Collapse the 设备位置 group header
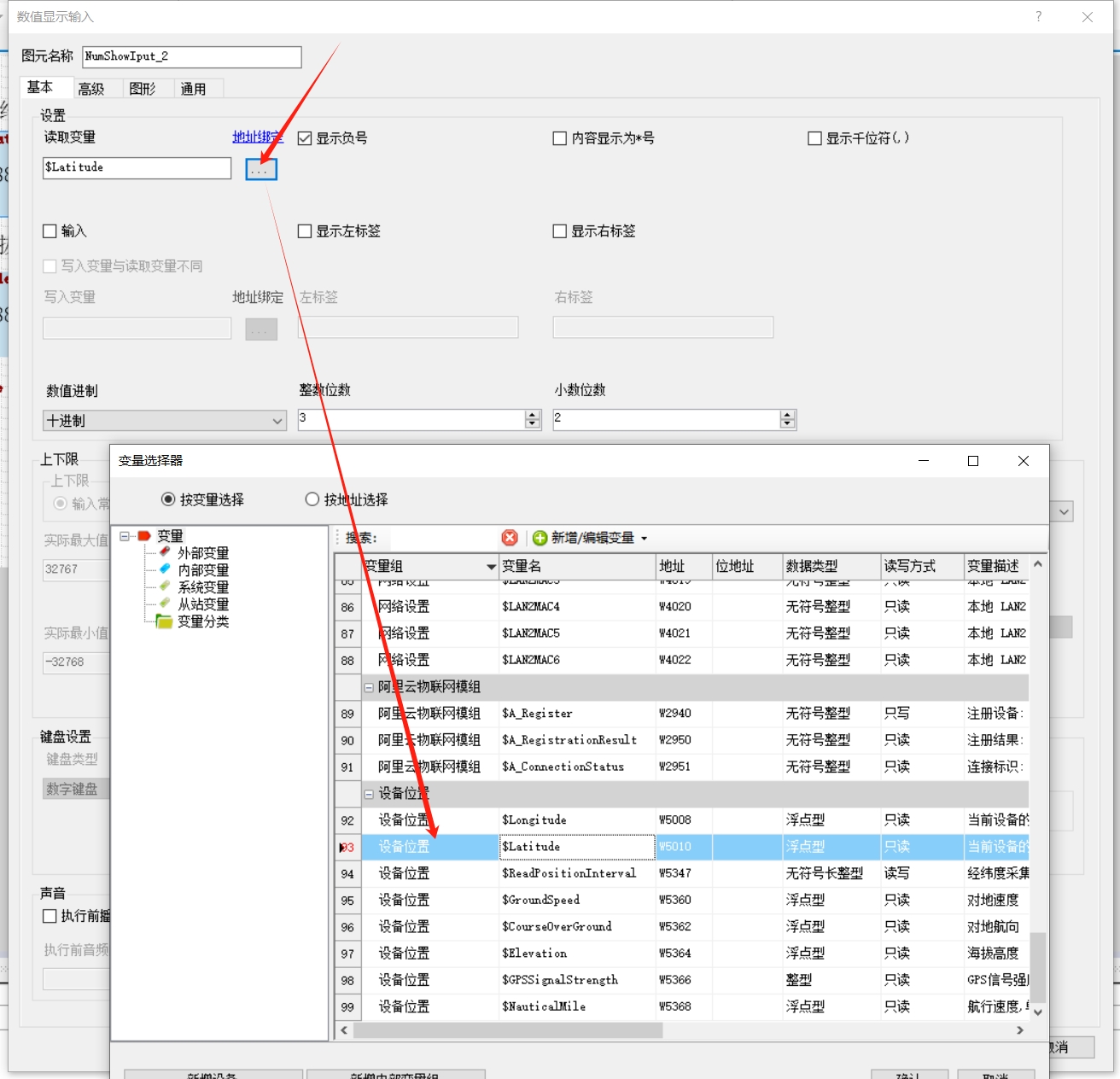The width and height of the screenshot is (1120, 1079). pyautogui.click(x=369, y=794)
